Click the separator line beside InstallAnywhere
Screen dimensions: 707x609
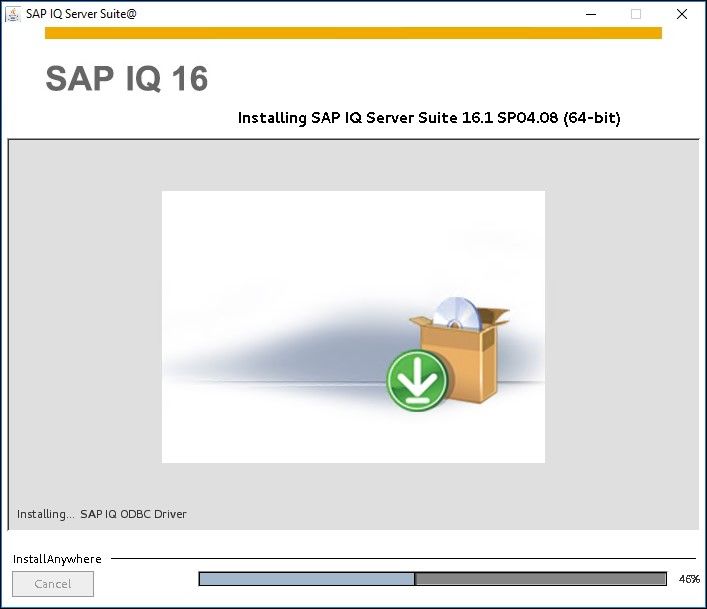pos(400,559)
